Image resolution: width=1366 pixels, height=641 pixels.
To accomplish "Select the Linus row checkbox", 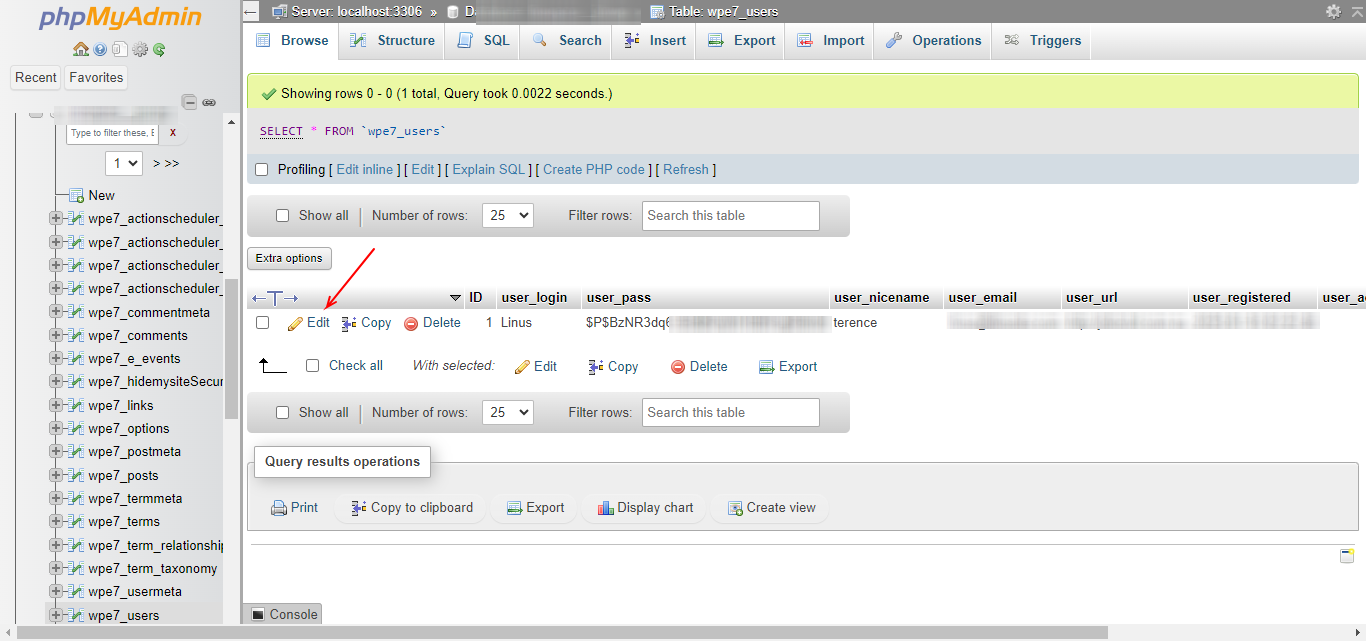I will (x=262, y=323).
